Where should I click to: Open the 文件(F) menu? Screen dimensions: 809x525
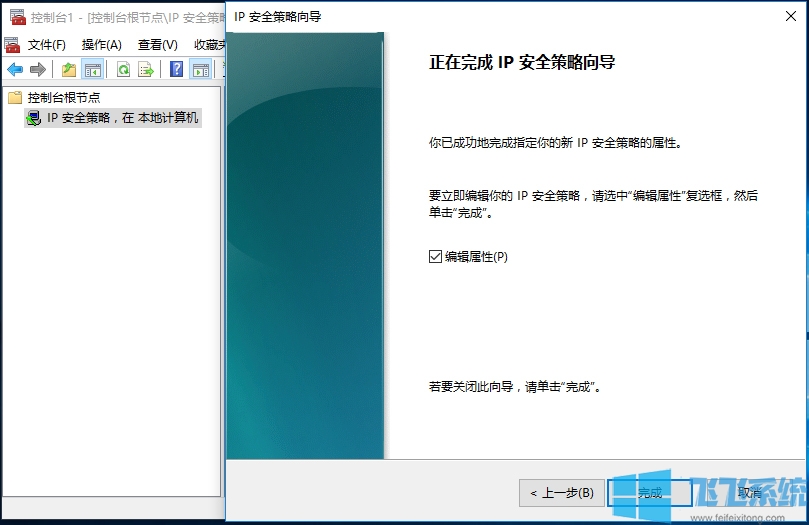coord(46,45)
